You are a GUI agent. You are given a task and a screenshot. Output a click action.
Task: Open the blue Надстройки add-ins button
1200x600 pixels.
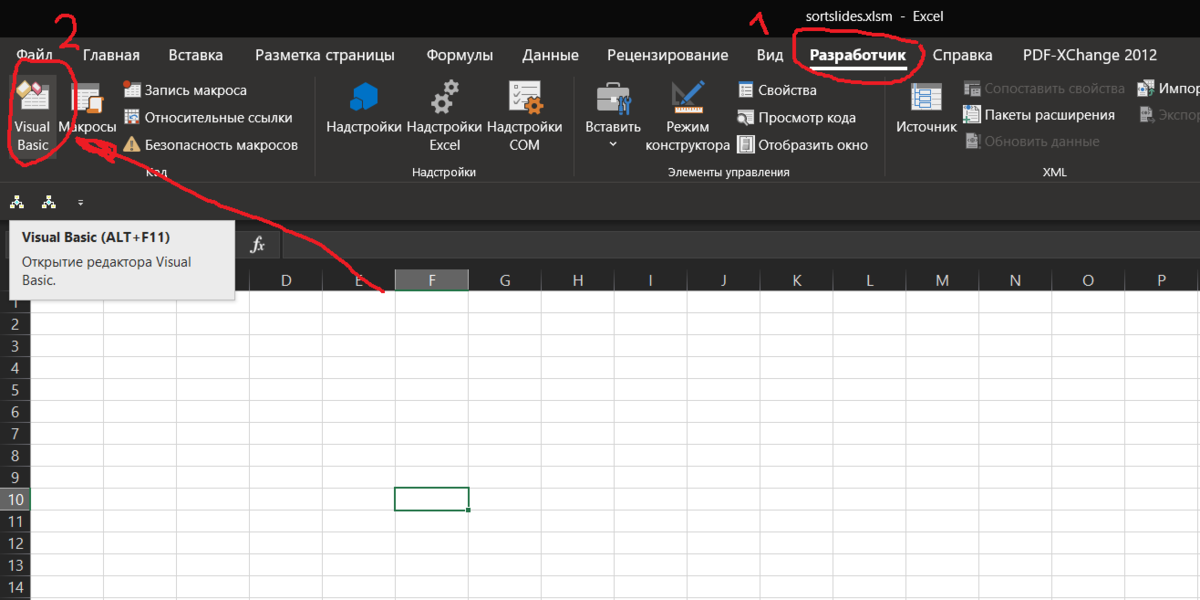coord(364,110)
